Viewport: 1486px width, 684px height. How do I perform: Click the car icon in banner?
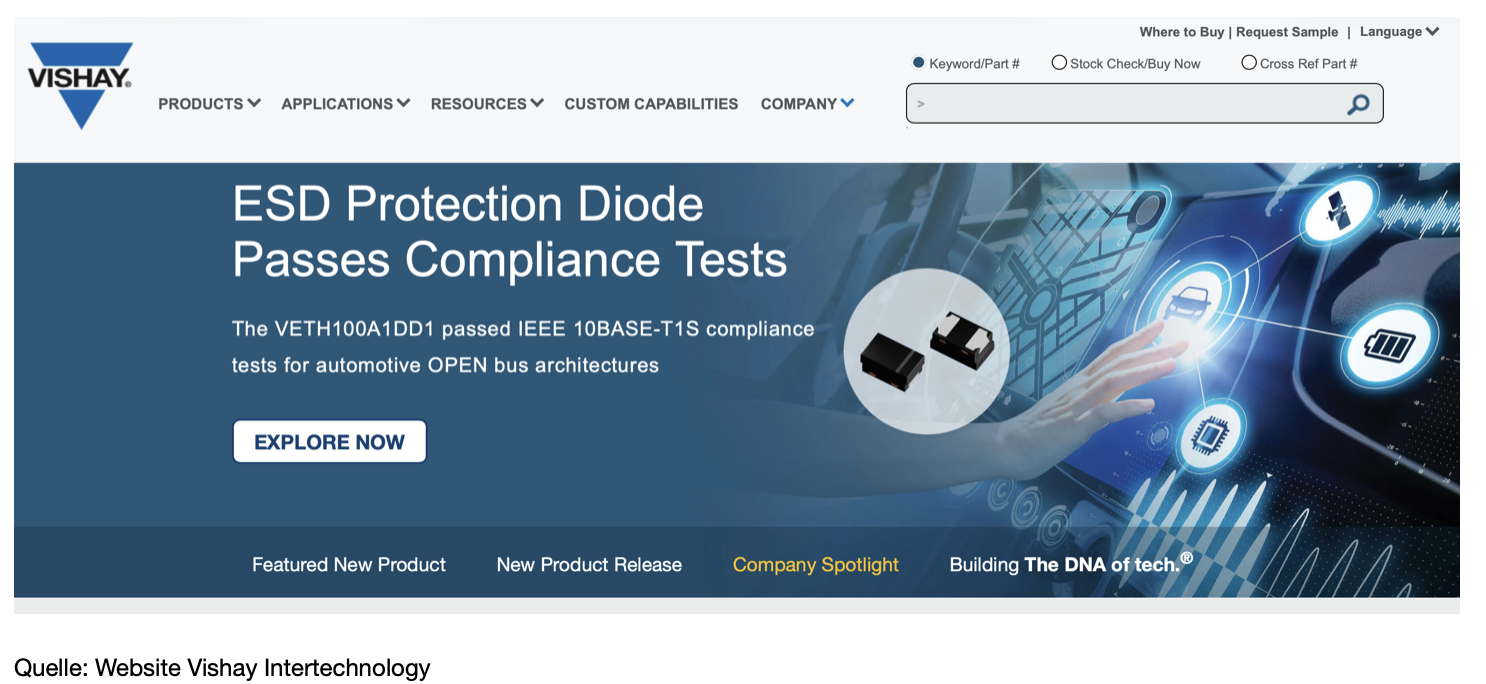coord(1188,298)
